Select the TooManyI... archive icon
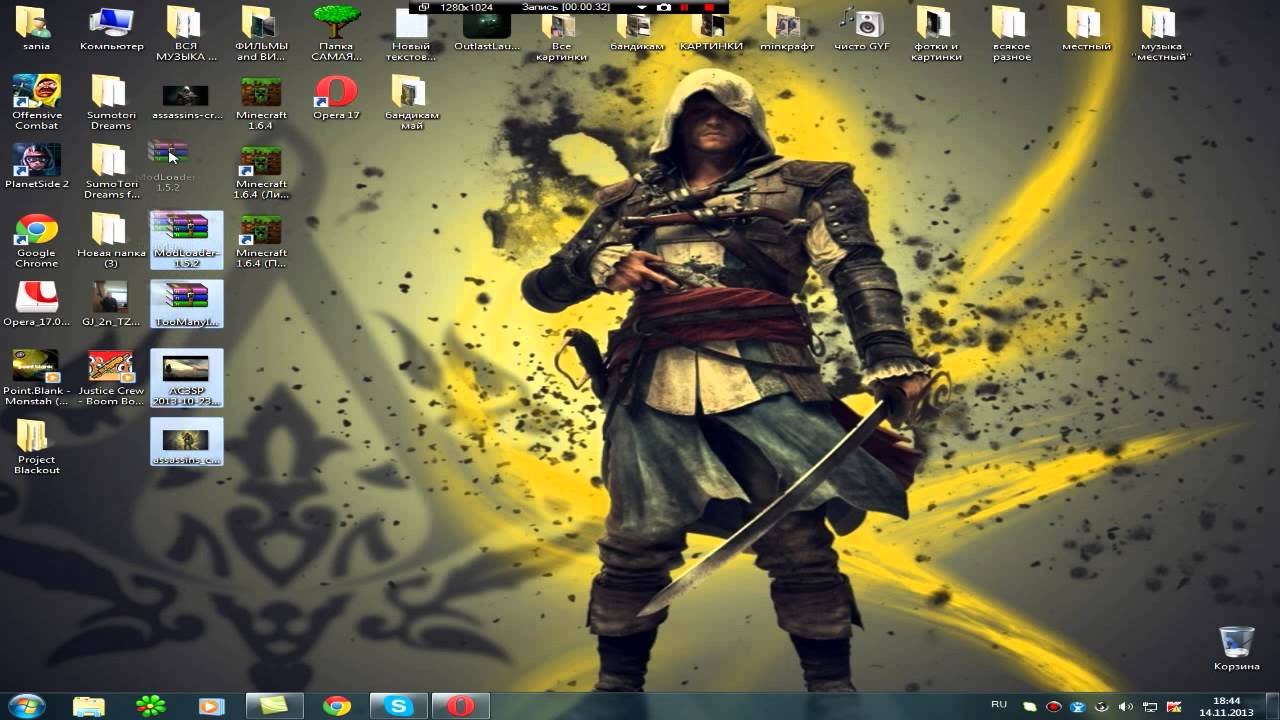The height and width of the screenshot is (720, 1280). (x=186, y=304)
